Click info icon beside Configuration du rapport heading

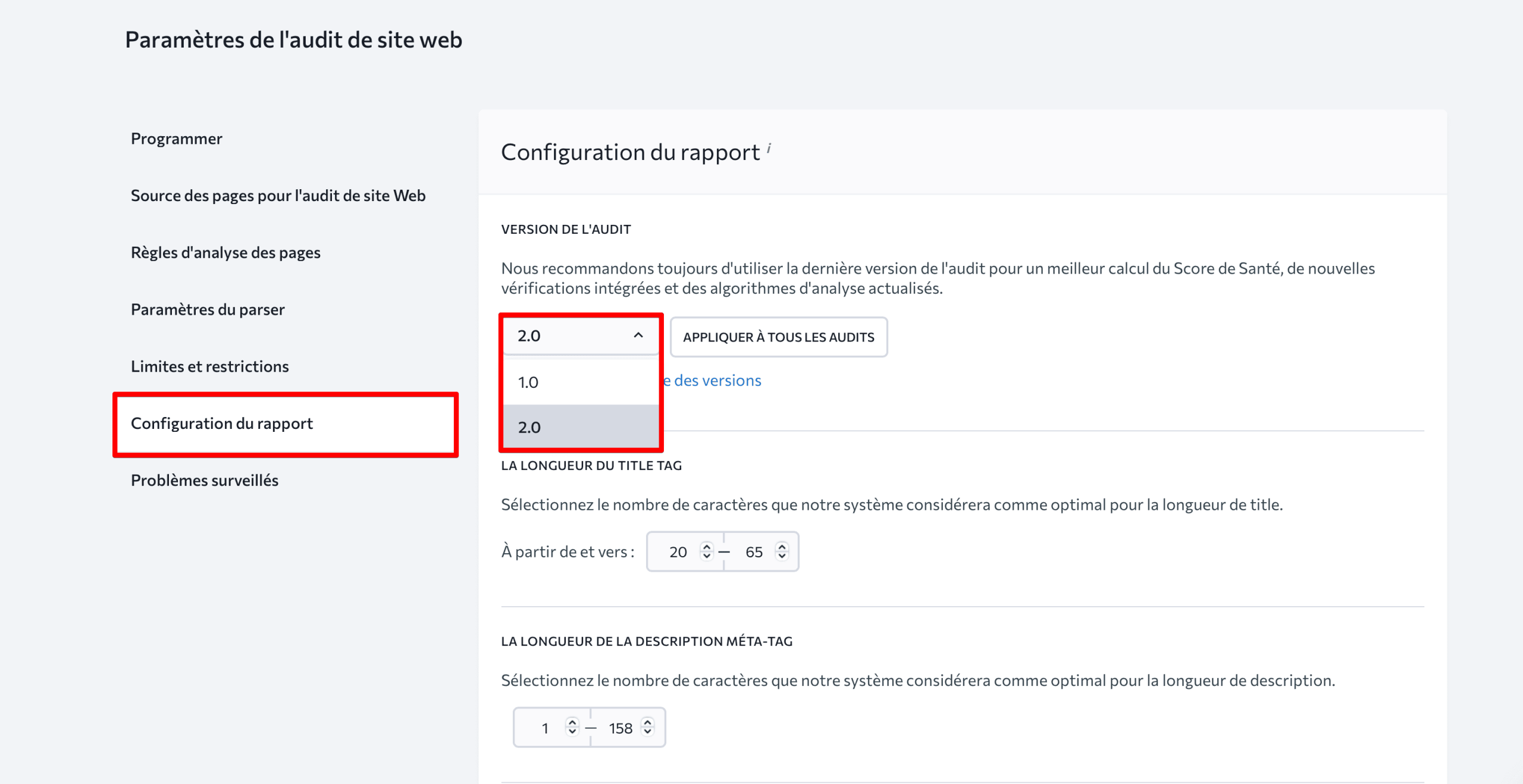pos(769,148)
